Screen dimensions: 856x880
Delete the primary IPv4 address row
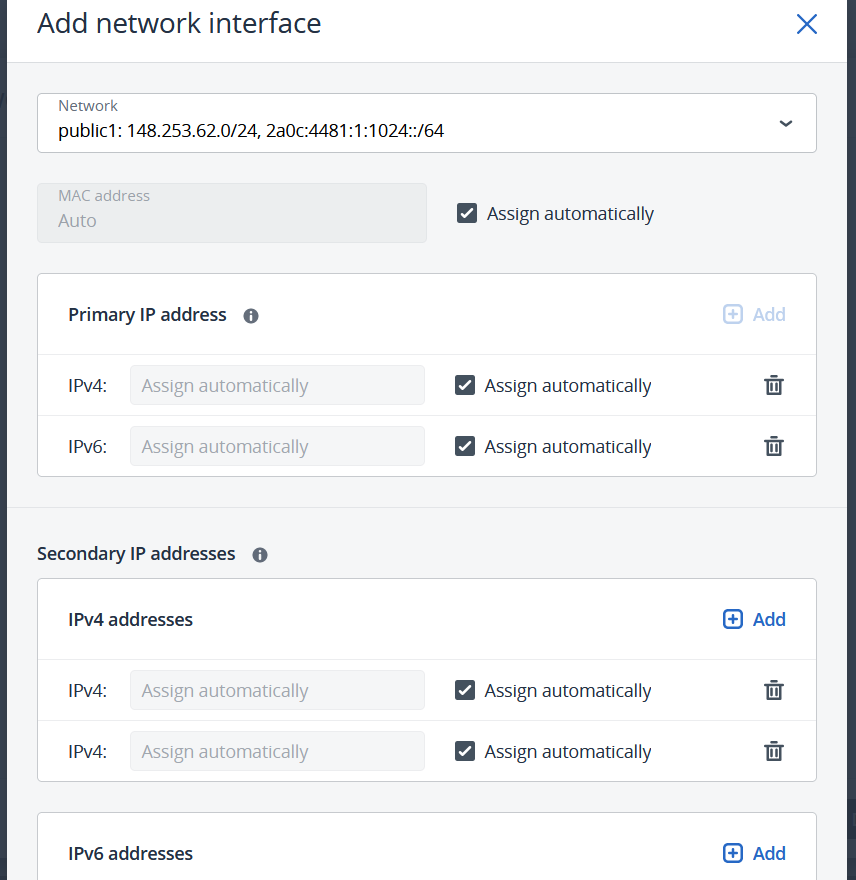coord(773,386)
